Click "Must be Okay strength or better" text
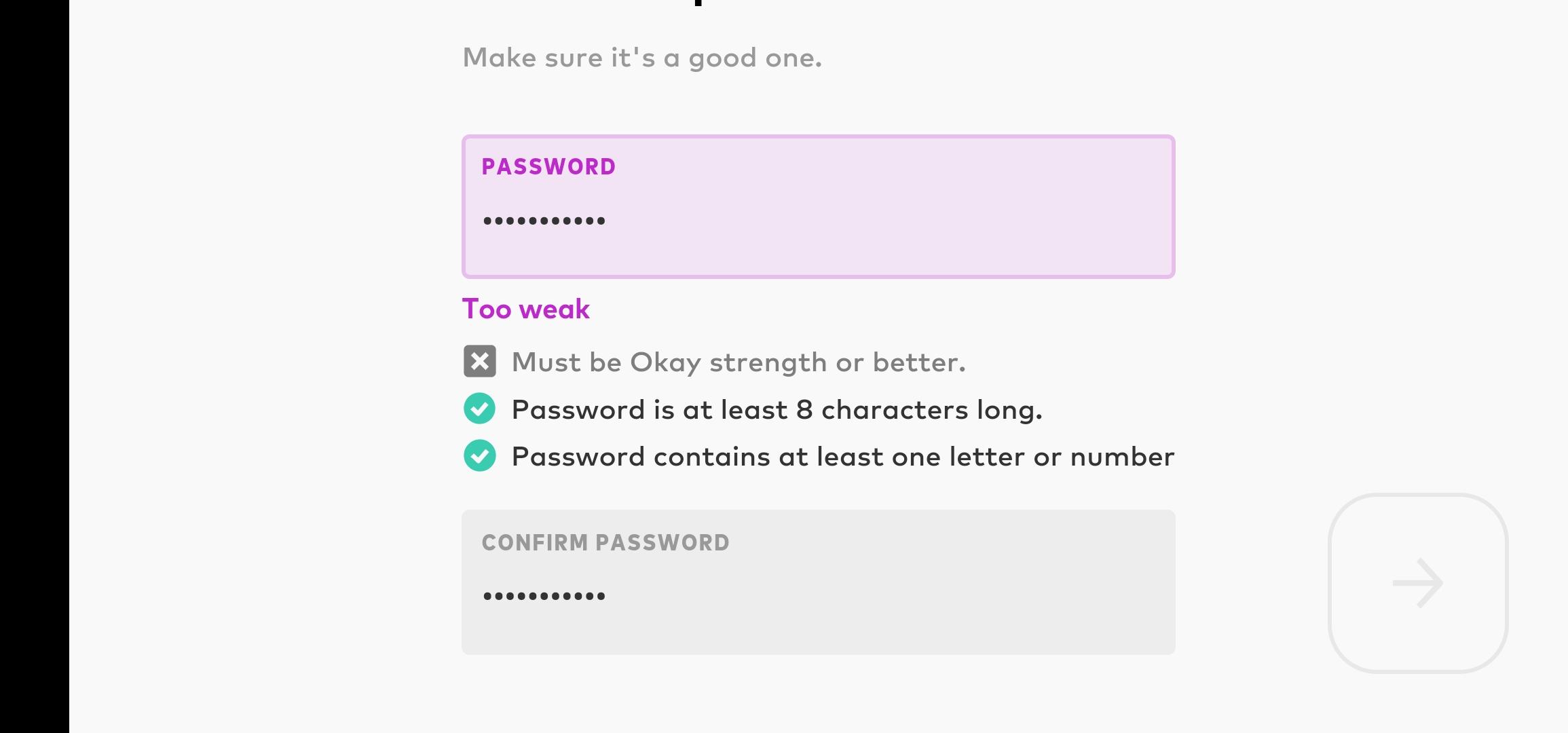Image resolution: width=1568 pixels, height=733 pixels. [x=739, y=362]
